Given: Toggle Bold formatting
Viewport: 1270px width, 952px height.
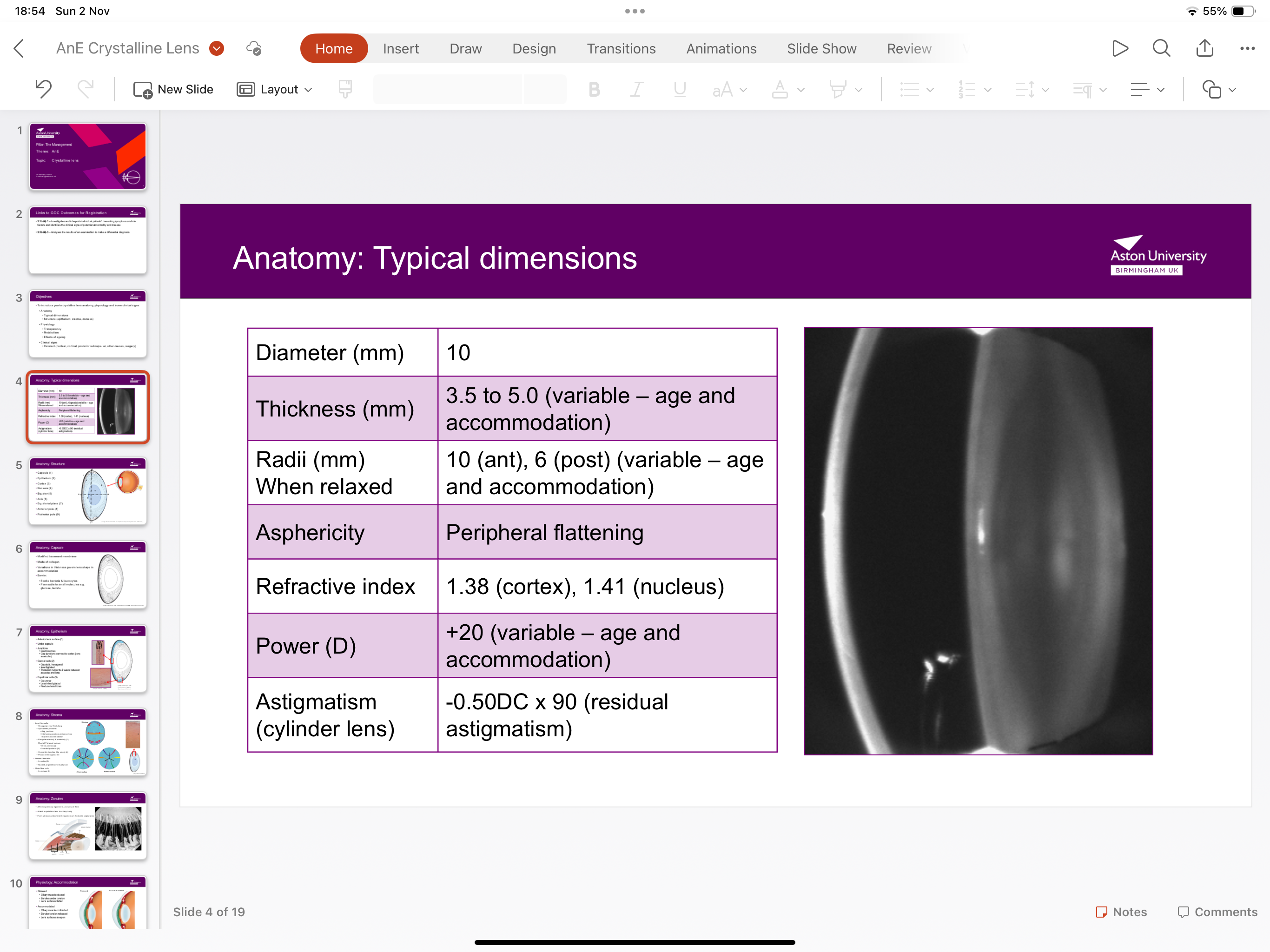Looking at the screenshot, I should (x=594, y=90).
